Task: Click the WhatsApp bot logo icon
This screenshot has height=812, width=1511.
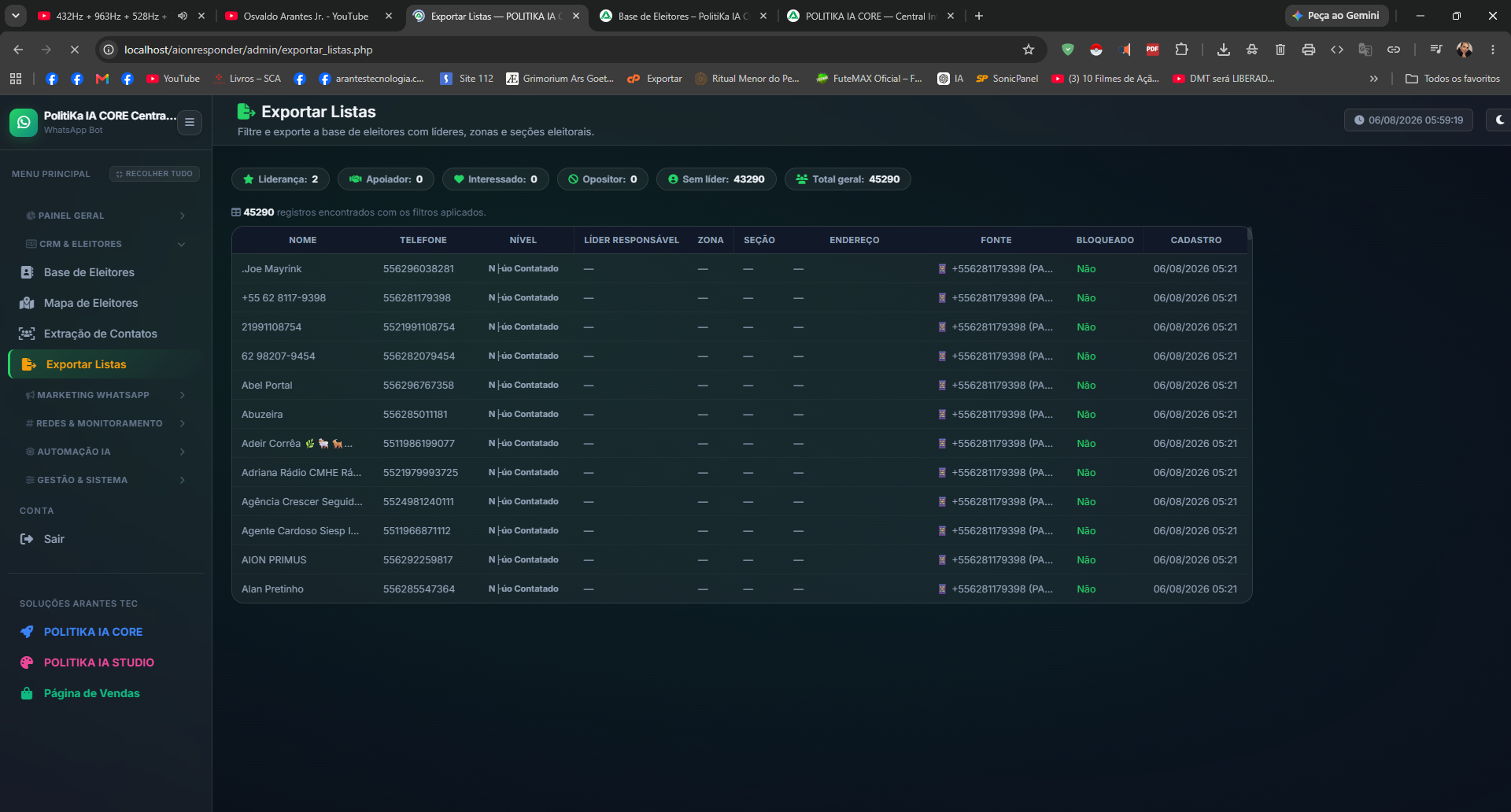Action: (x=24, y=122)
